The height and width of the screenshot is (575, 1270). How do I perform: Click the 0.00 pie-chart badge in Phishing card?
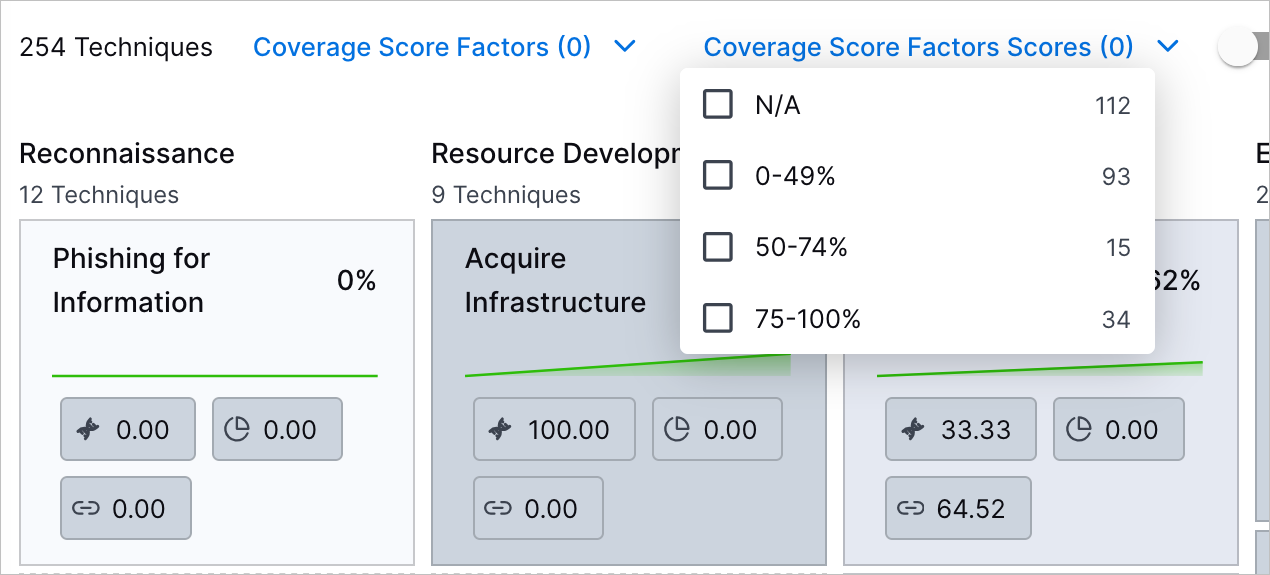(x=277, y=429)
